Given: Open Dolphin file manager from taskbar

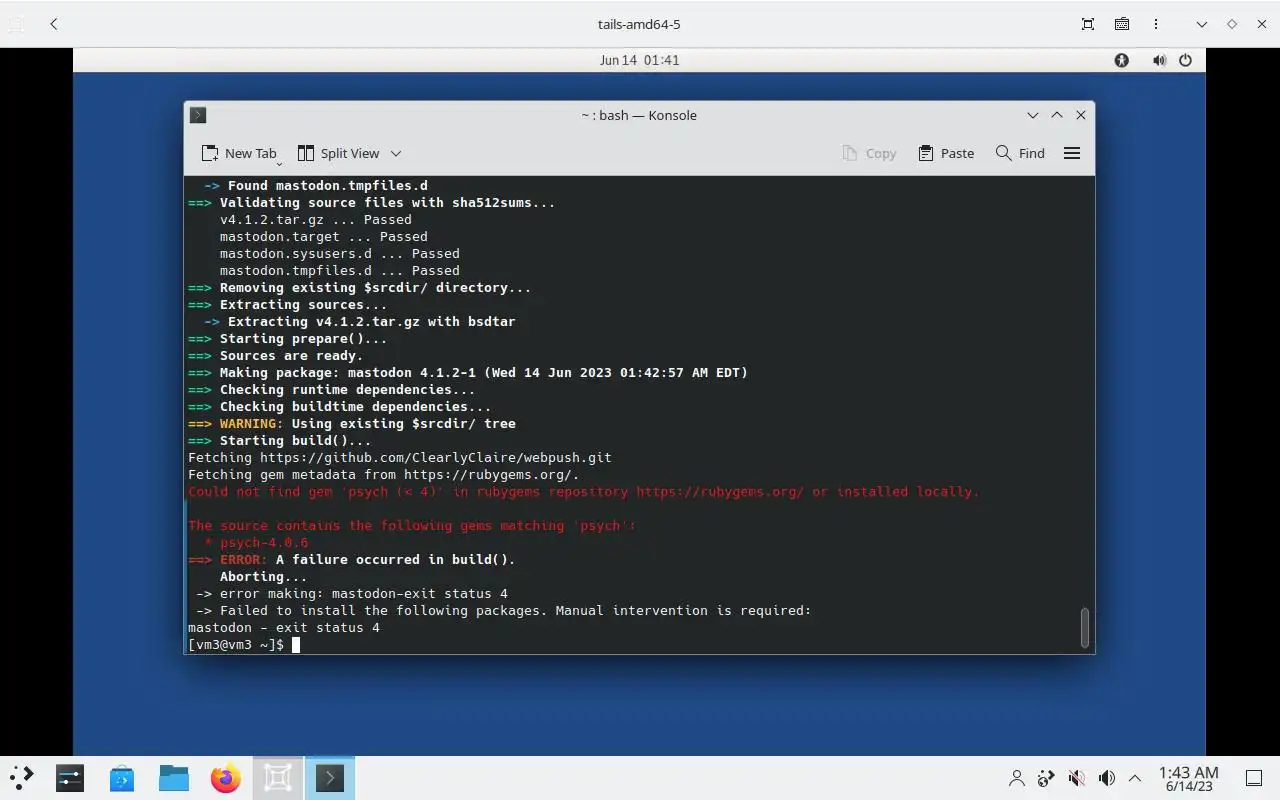Looking at the screenshot, I should (174, 778).
